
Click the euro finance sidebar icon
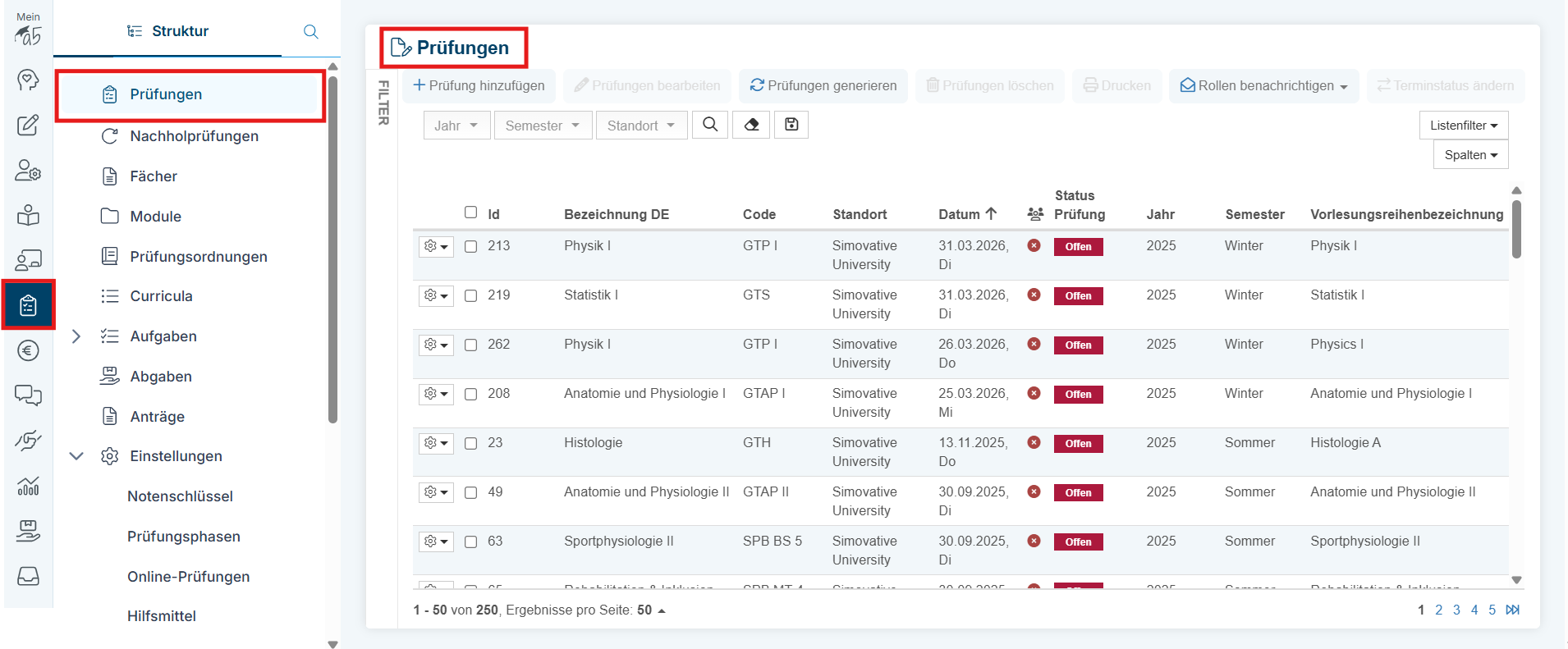click(28, 351)
